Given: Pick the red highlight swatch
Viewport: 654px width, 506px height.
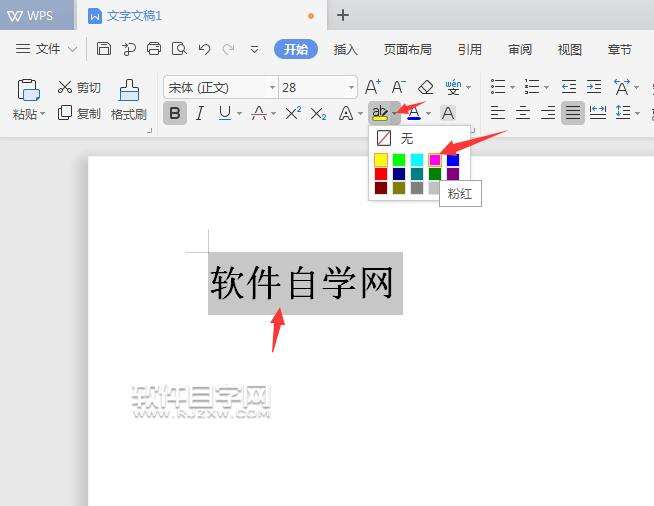Looking at the screenshot, I should pyautogui.click(x=380, y=174).
